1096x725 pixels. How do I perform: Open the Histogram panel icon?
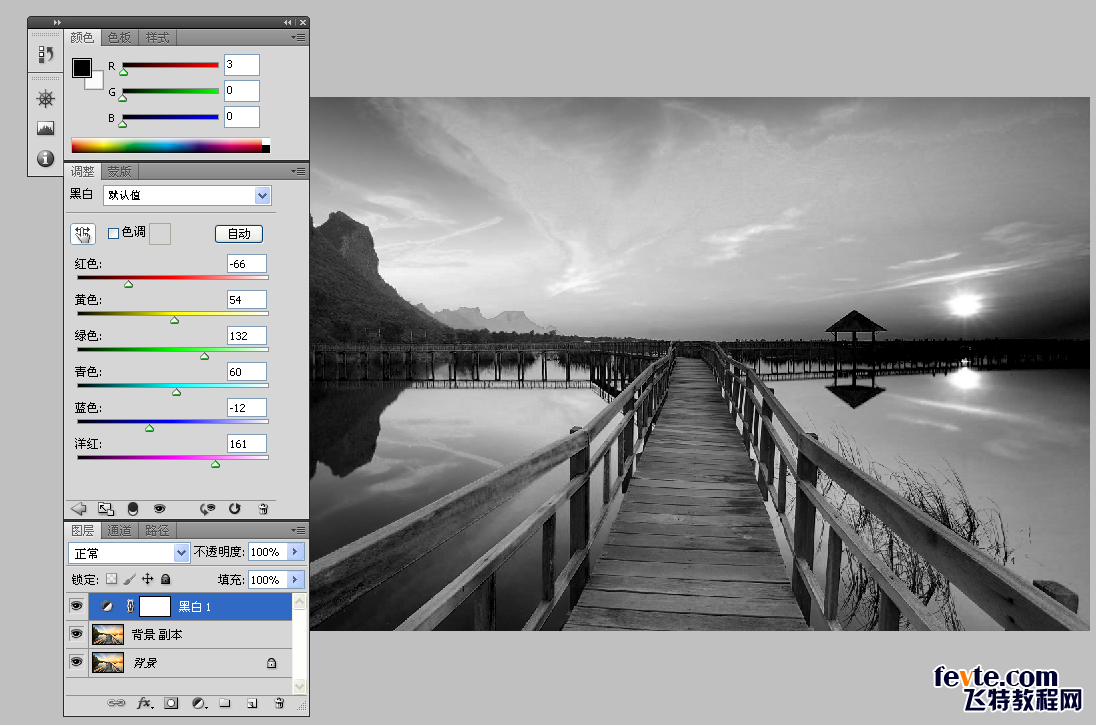[45, 129]
